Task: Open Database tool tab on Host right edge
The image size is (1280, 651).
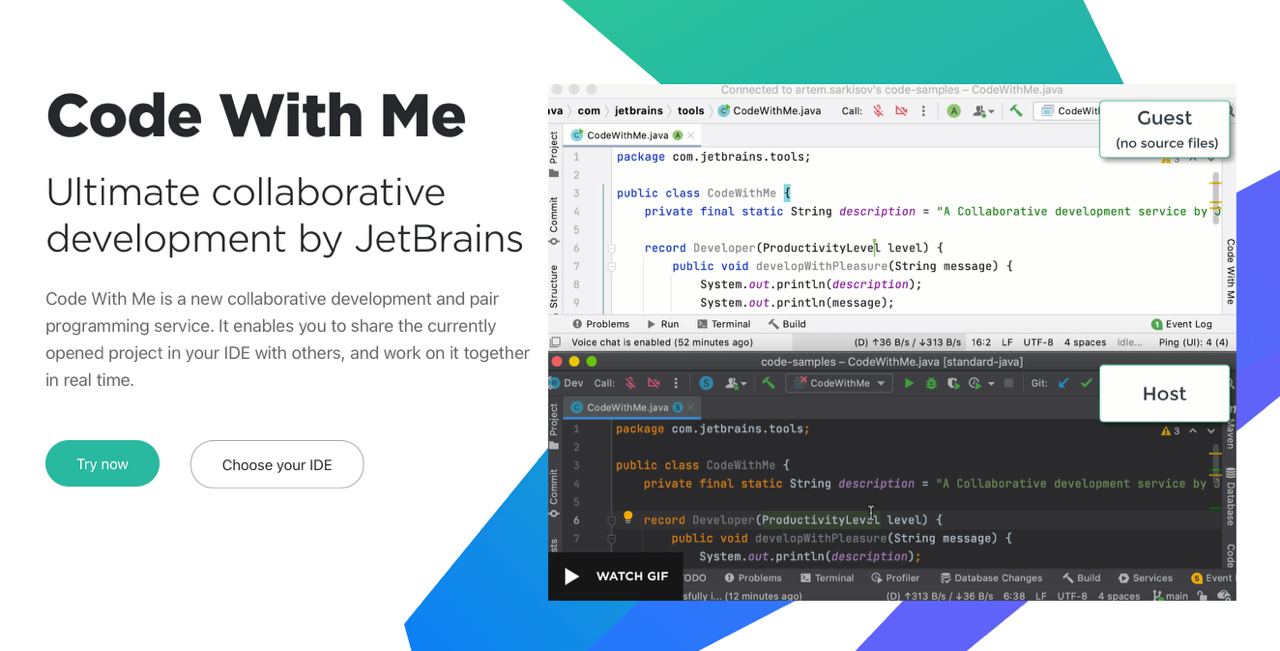Action: (1230, 497)
